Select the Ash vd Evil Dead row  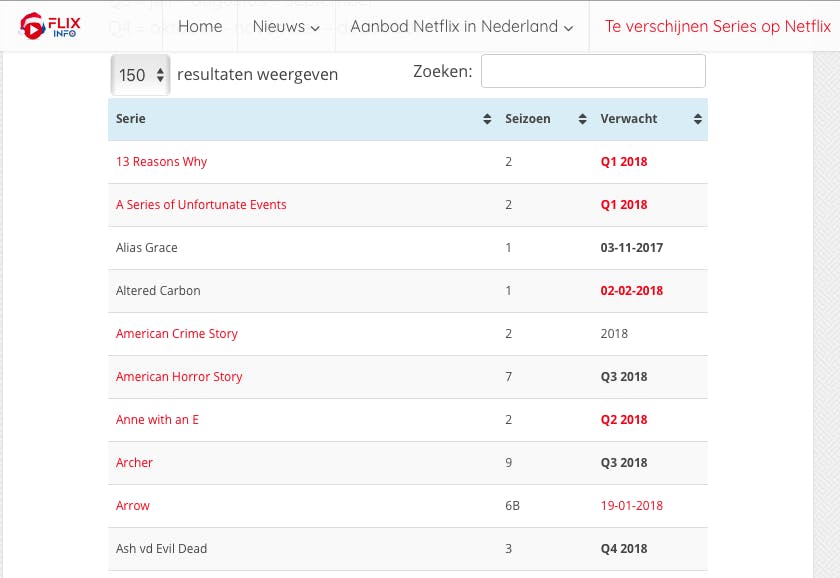pyautogui.click(x=162, y=549)
